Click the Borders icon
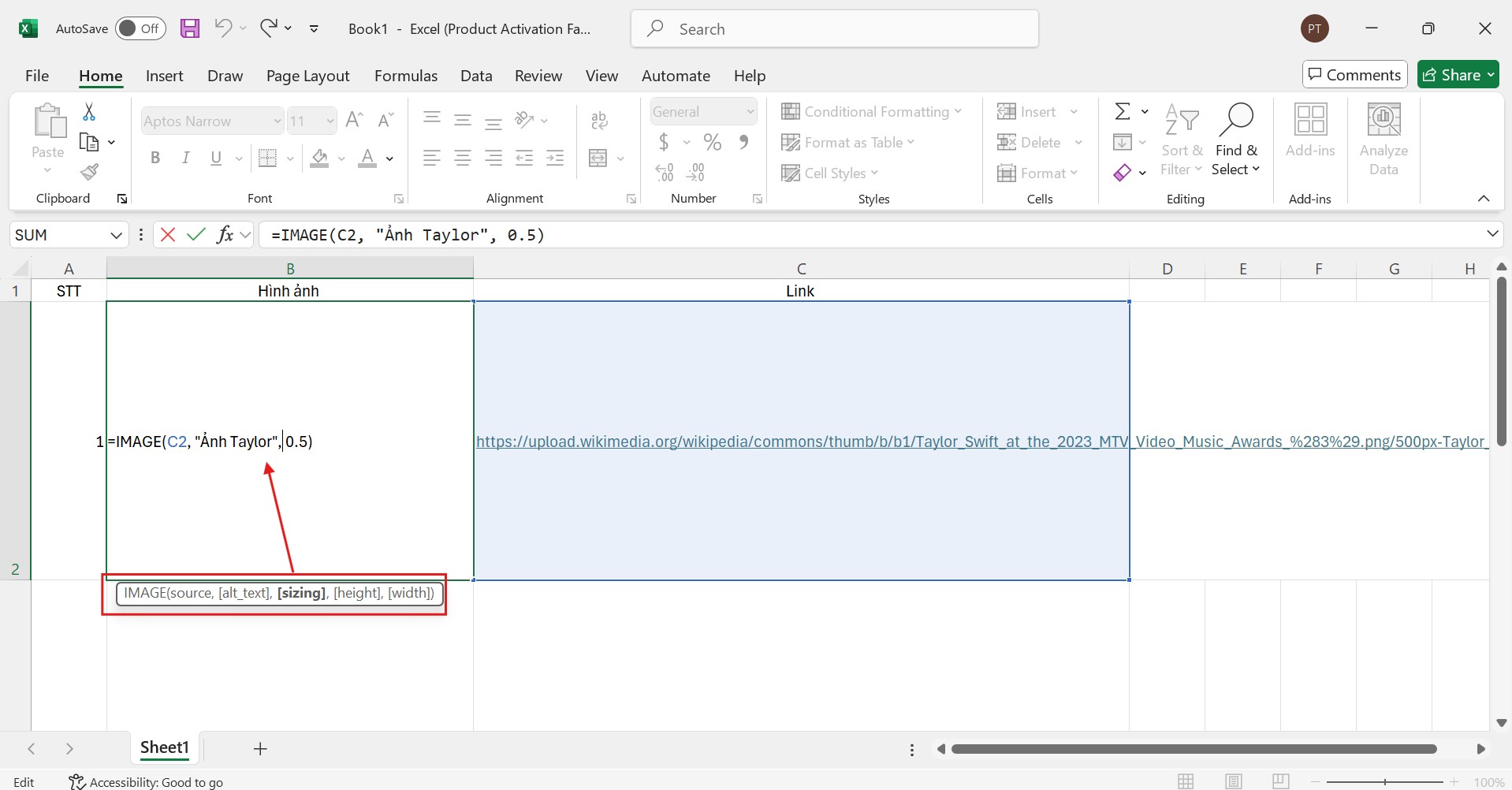Screen dimensions: 1512x790 click(x=268, y=158)
